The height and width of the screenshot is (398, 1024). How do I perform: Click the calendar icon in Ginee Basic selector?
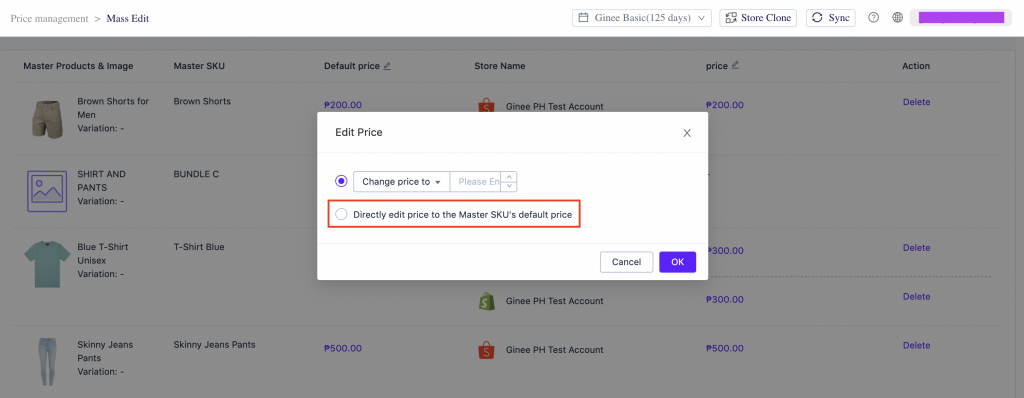[x=584, y=18]
